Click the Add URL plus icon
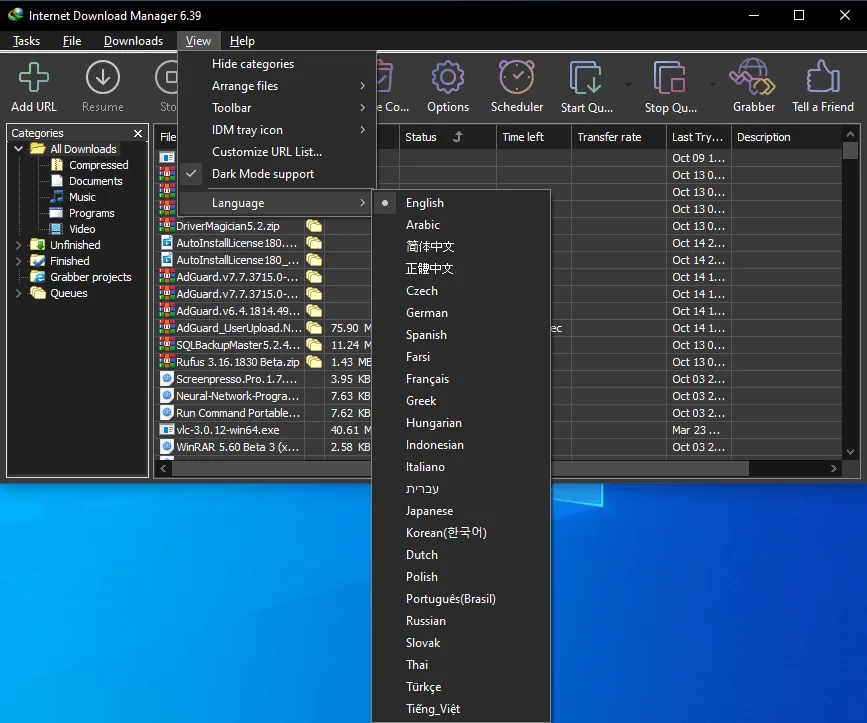The width and height of the screenshot is (867, 723). [x=34, y=77]
